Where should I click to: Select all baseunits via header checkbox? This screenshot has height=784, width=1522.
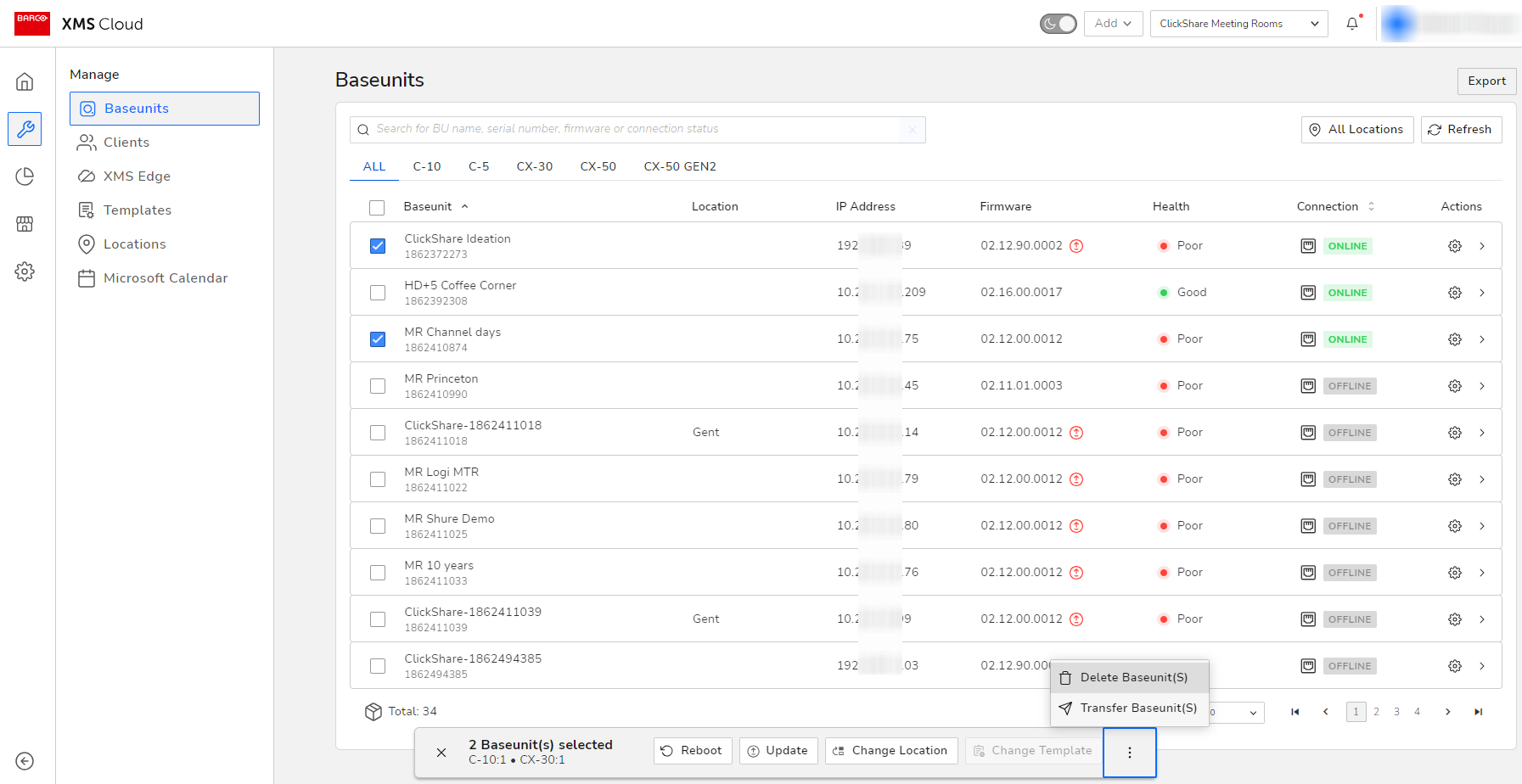378,206
